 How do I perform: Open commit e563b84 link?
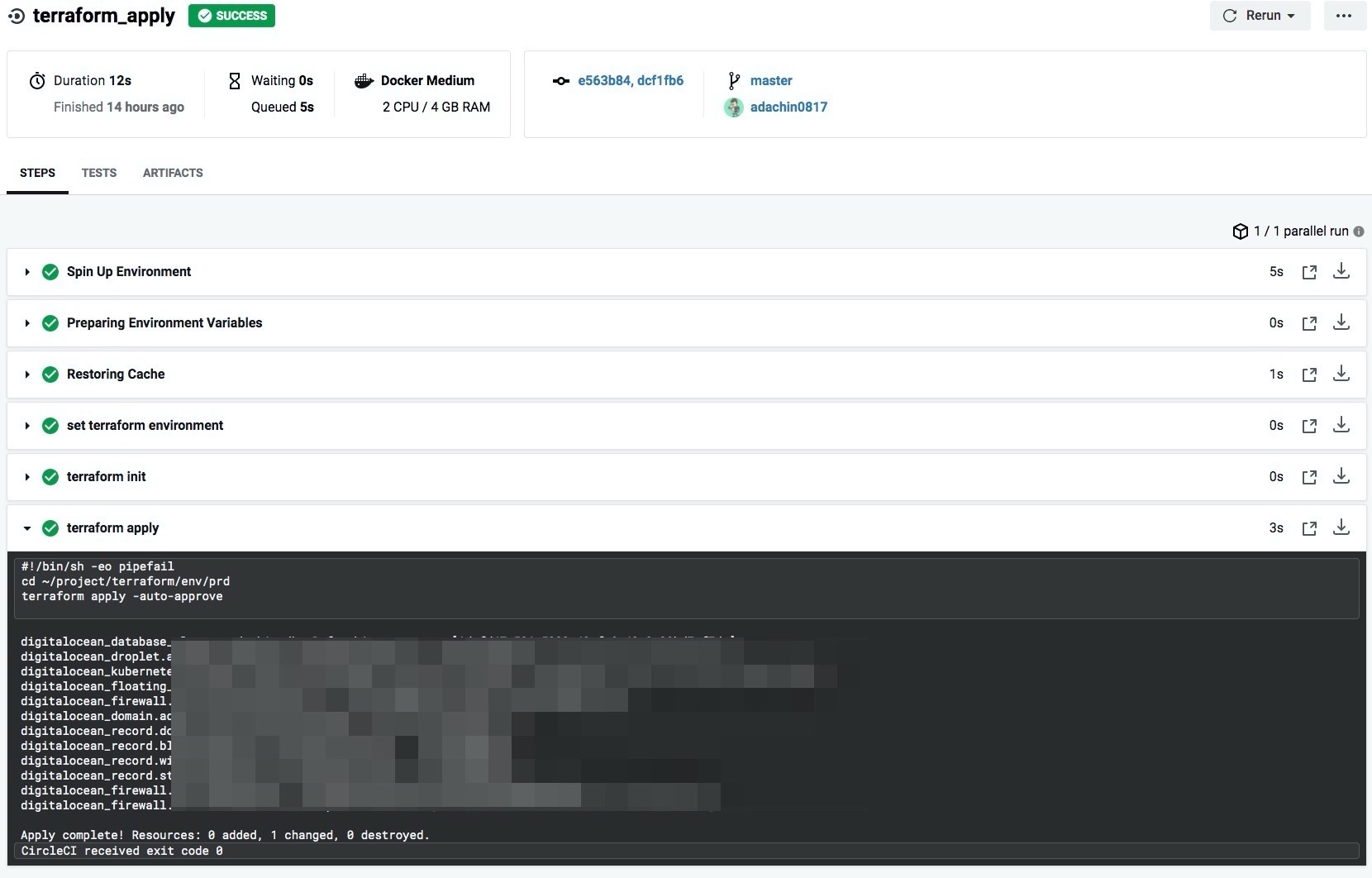tap(604, 80)
